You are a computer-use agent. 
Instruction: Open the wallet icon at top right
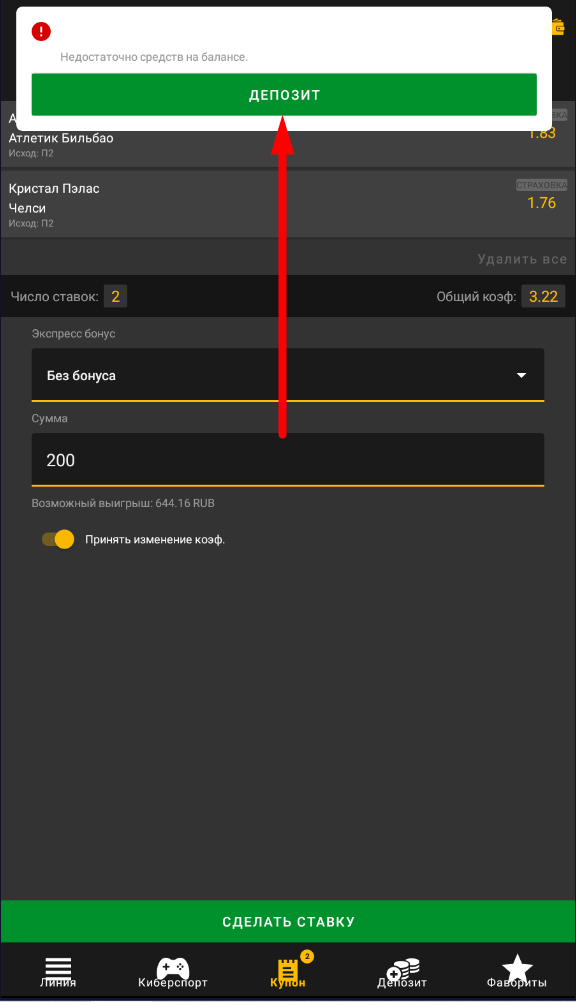click(x=558, y=27)
